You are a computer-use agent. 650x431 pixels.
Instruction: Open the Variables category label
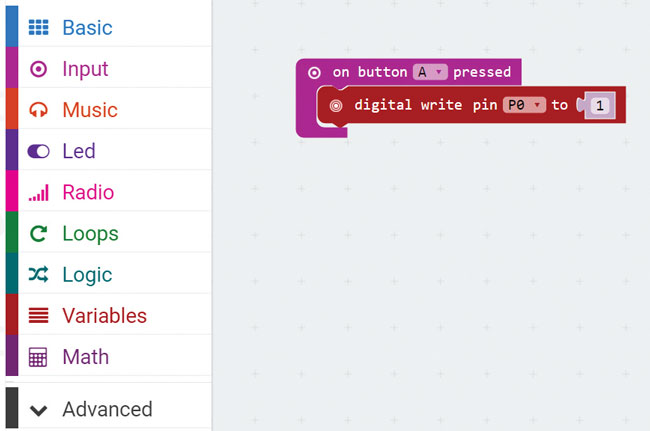[104, 316]
